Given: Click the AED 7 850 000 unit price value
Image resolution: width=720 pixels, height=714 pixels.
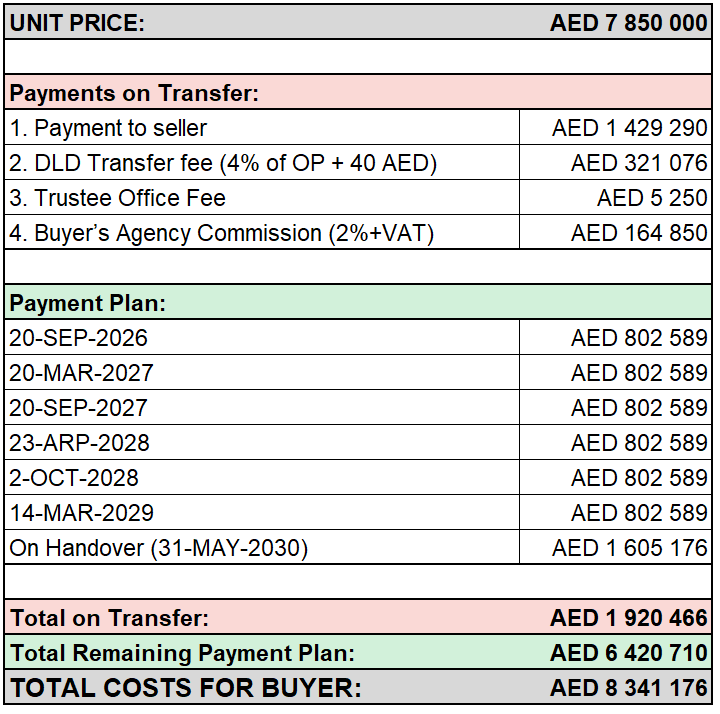Looking at the screenshot, I should click(x=628, y=23).
